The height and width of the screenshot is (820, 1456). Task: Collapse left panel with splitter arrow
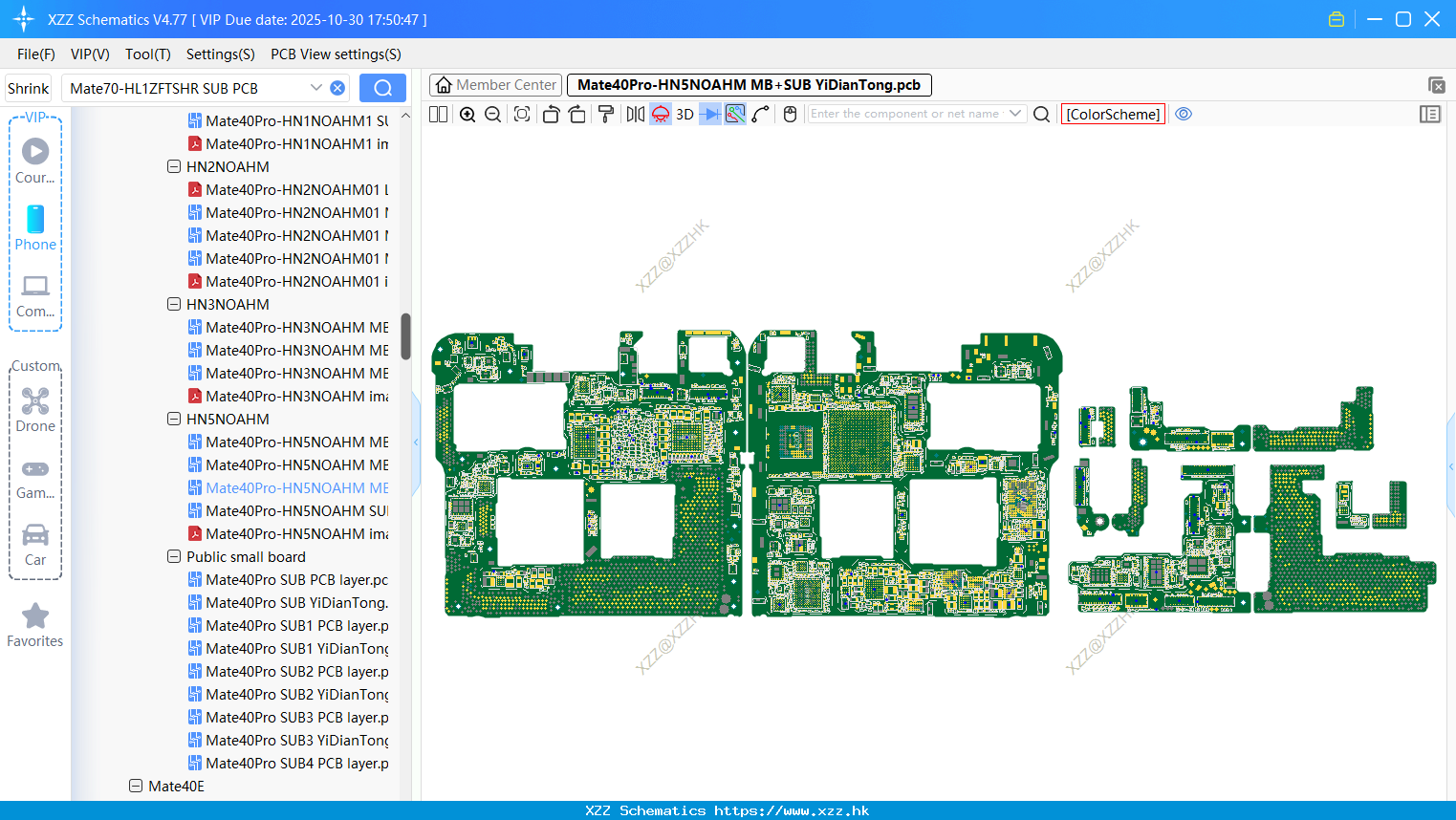coord(416,442)
